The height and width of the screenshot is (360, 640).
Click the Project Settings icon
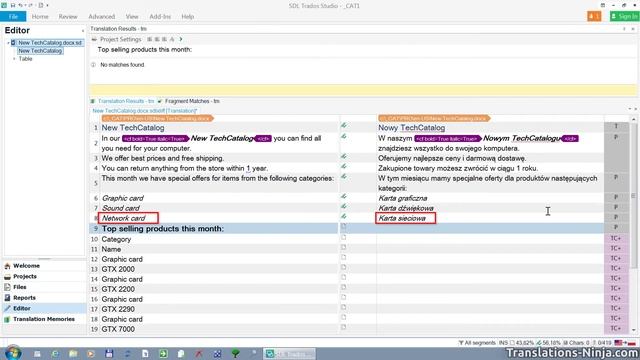click(94, 39)
